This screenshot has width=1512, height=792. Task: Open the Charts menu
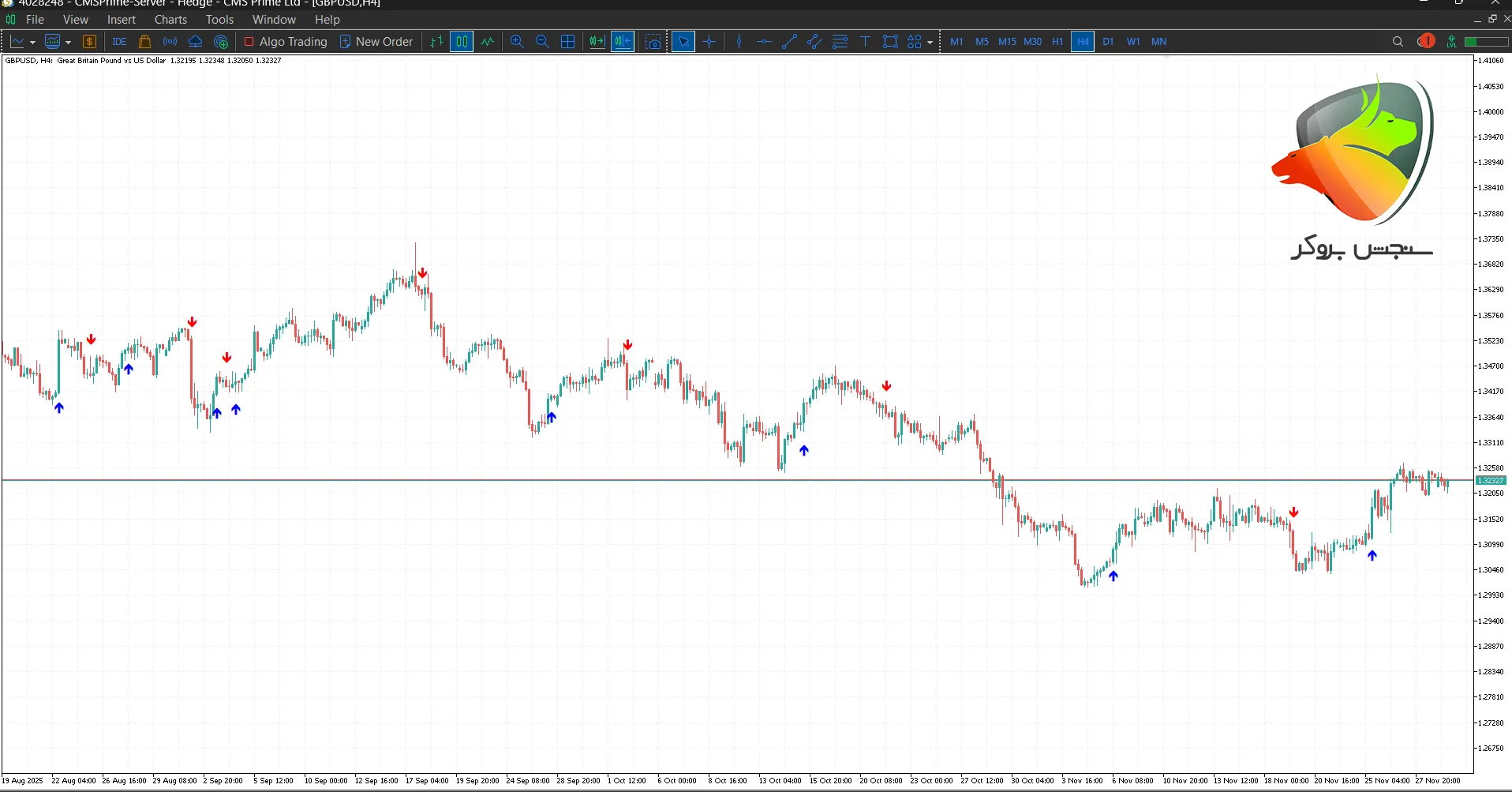coord(170,20)
